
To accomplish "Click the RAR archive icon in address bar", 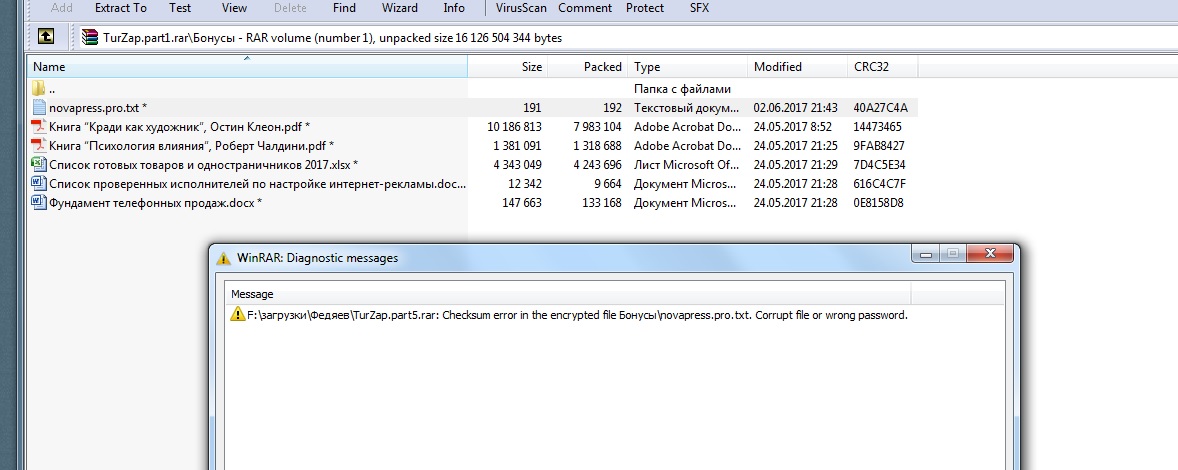I will pyautogui.click(x=89, y=37).
